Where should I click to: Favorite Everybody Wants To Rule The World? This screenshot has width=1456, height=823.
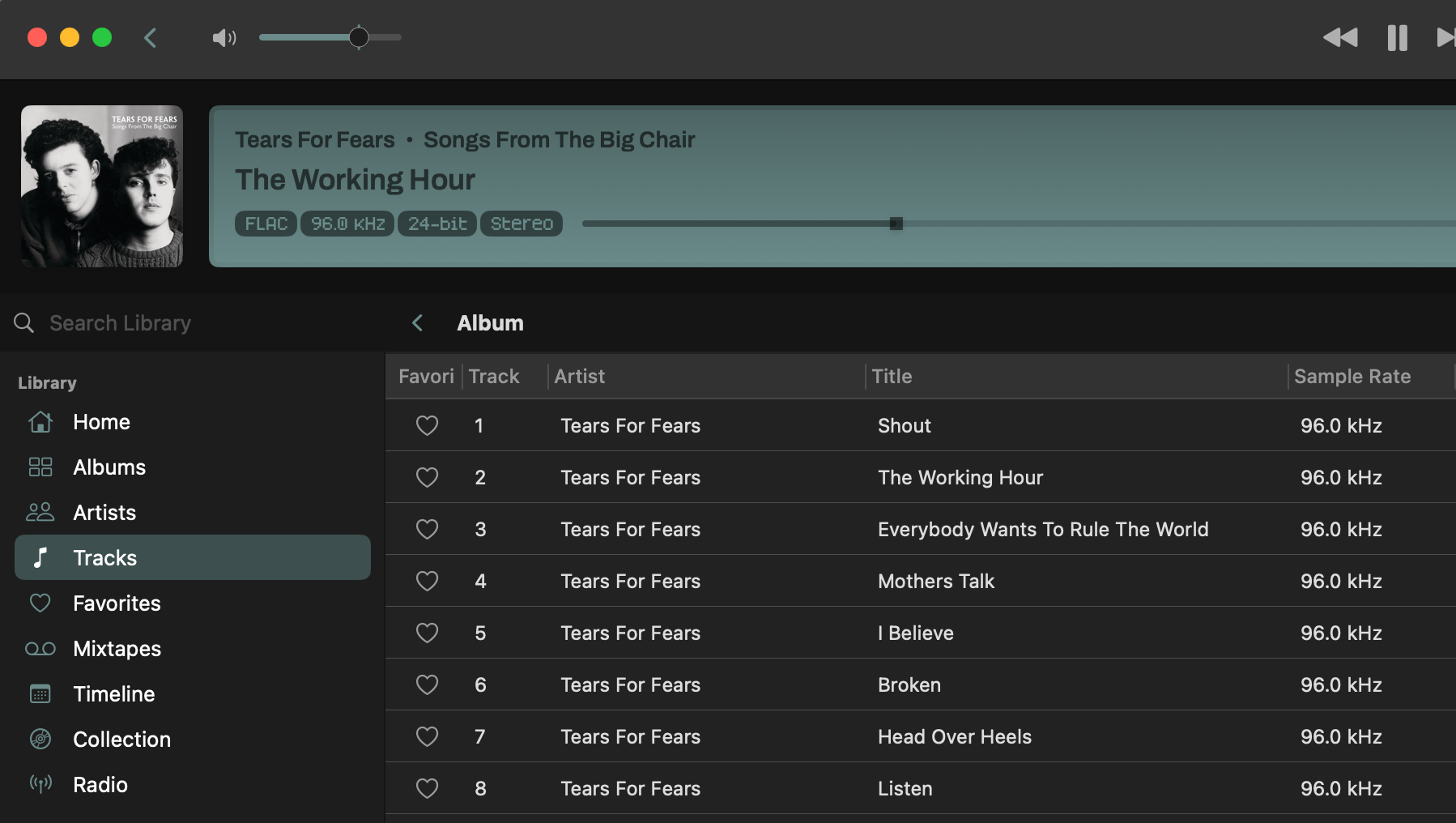[x=427, y=529]
